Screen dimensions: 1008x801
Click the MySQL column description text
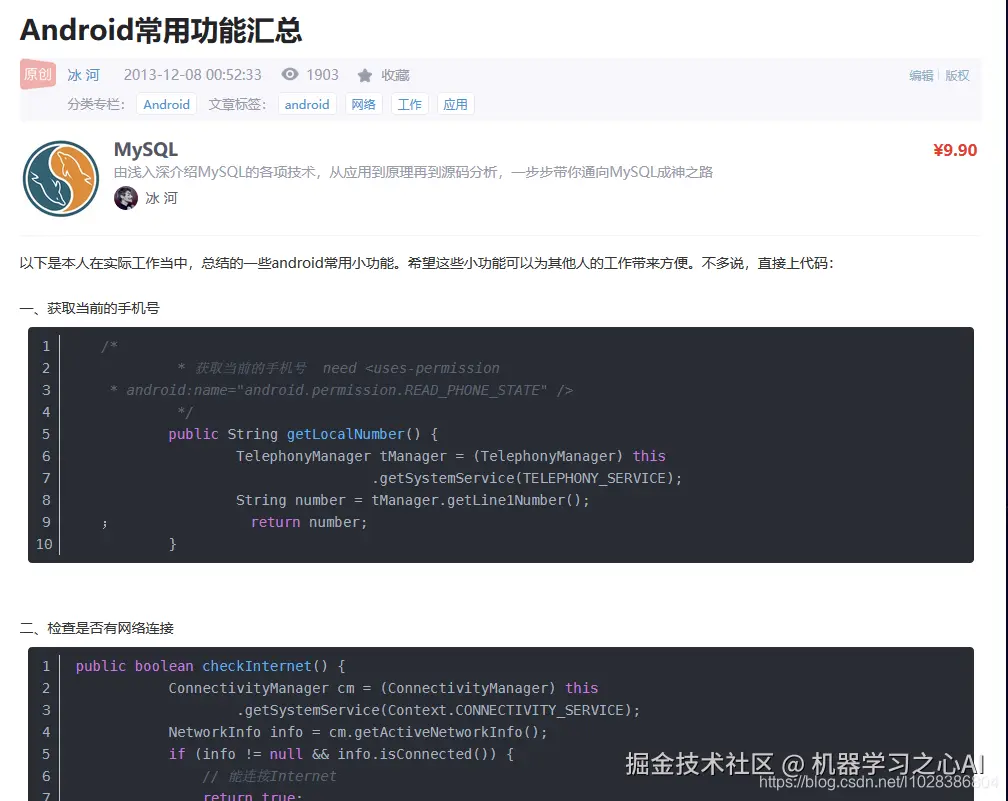[413, 172]
